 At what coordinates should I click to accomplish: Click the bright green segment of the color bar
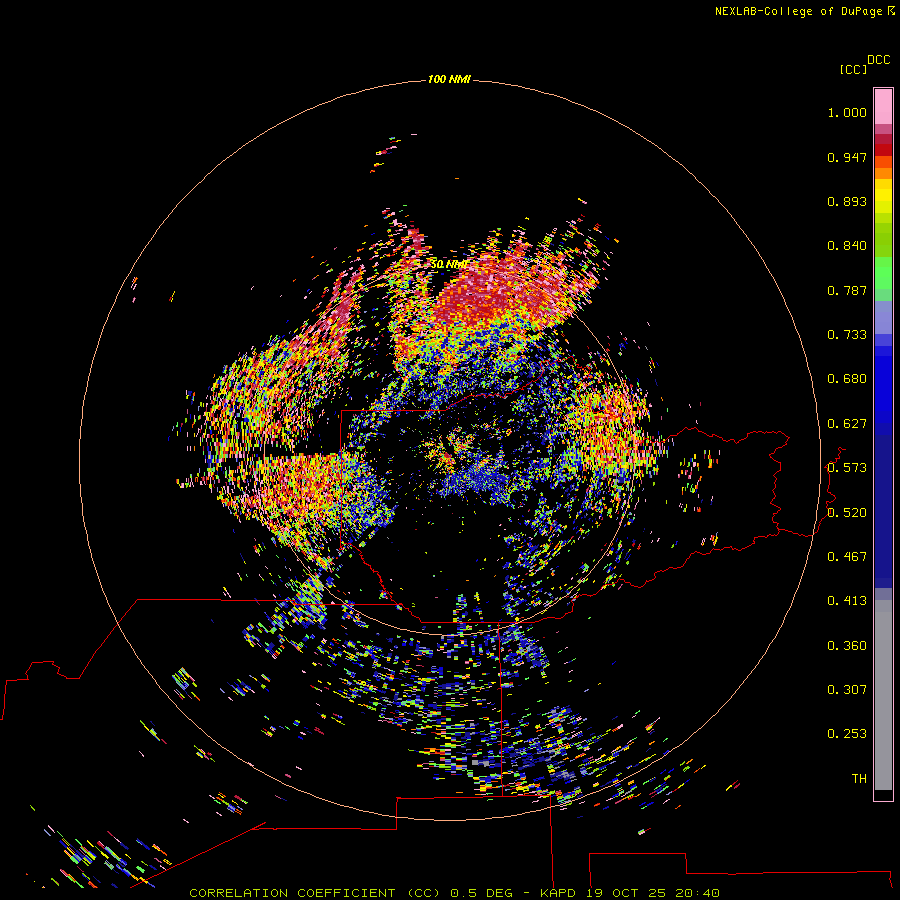[883, 273]
